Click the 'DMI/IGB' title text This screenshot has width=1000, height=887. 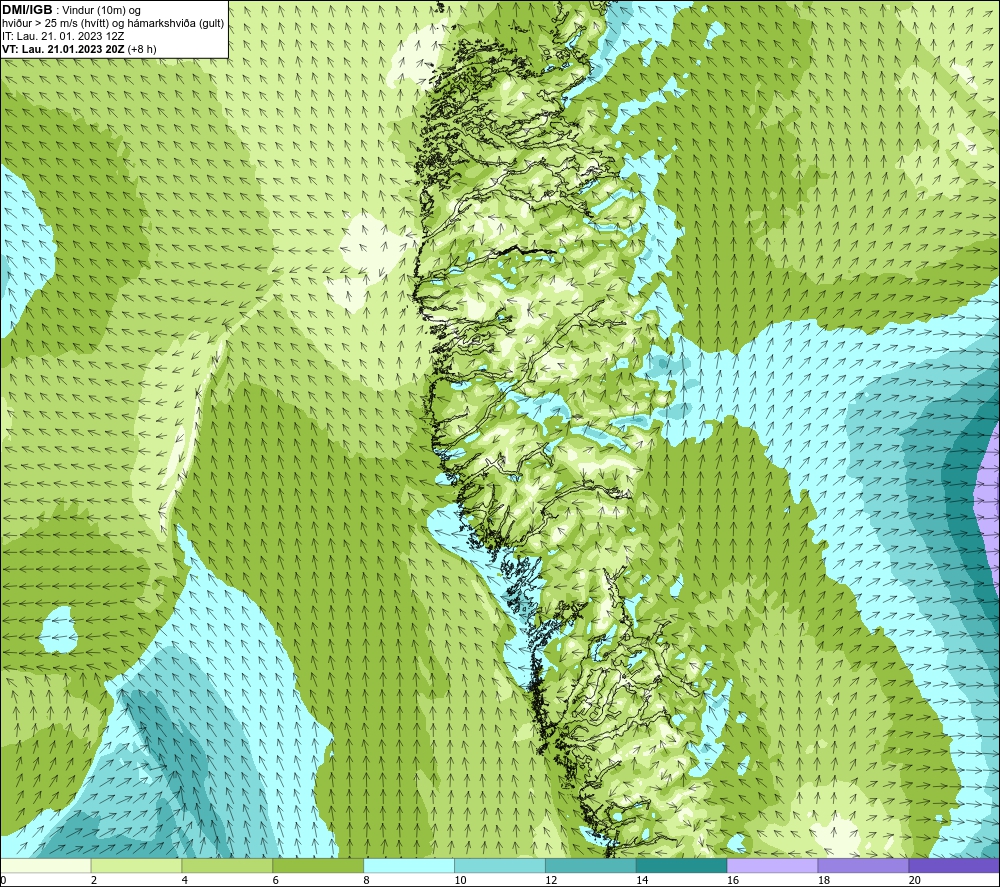pos(27,10)
